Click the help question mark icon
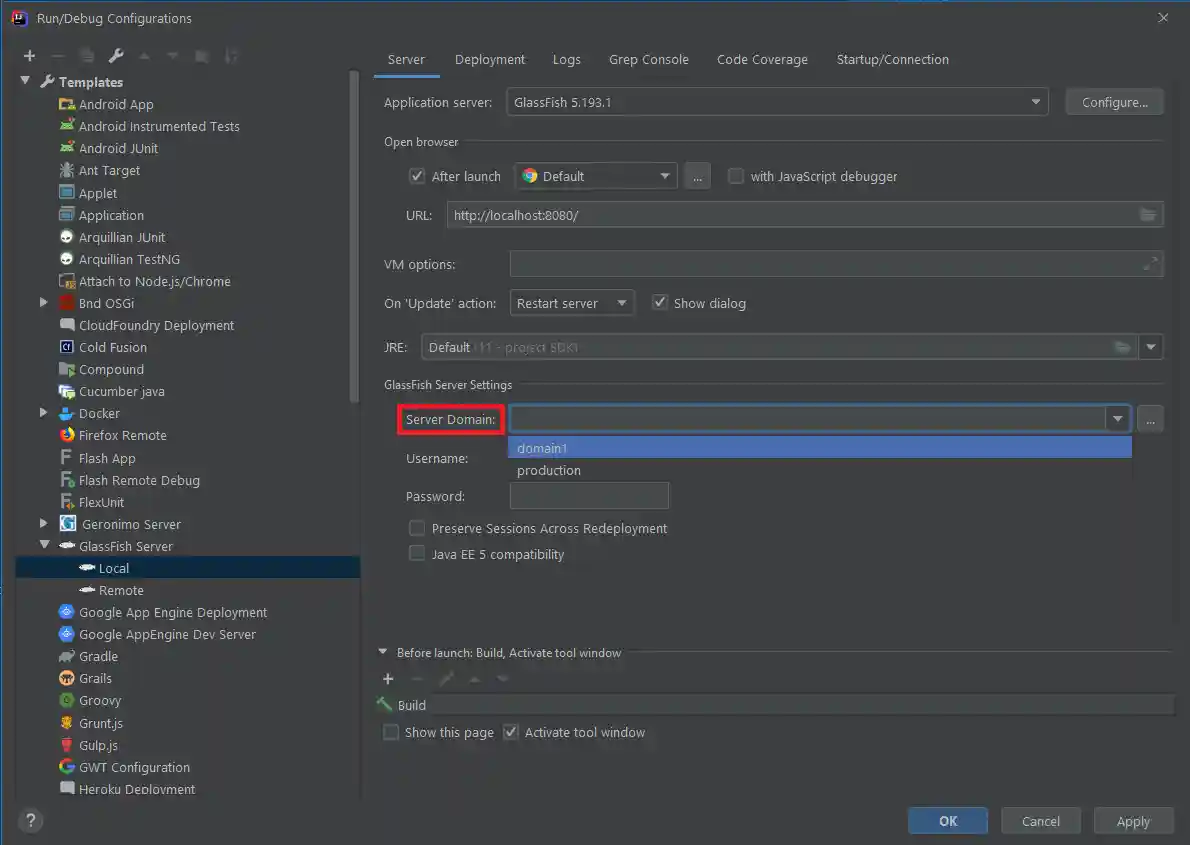Viewport: 1190px width, 845px height. (30, 820)
